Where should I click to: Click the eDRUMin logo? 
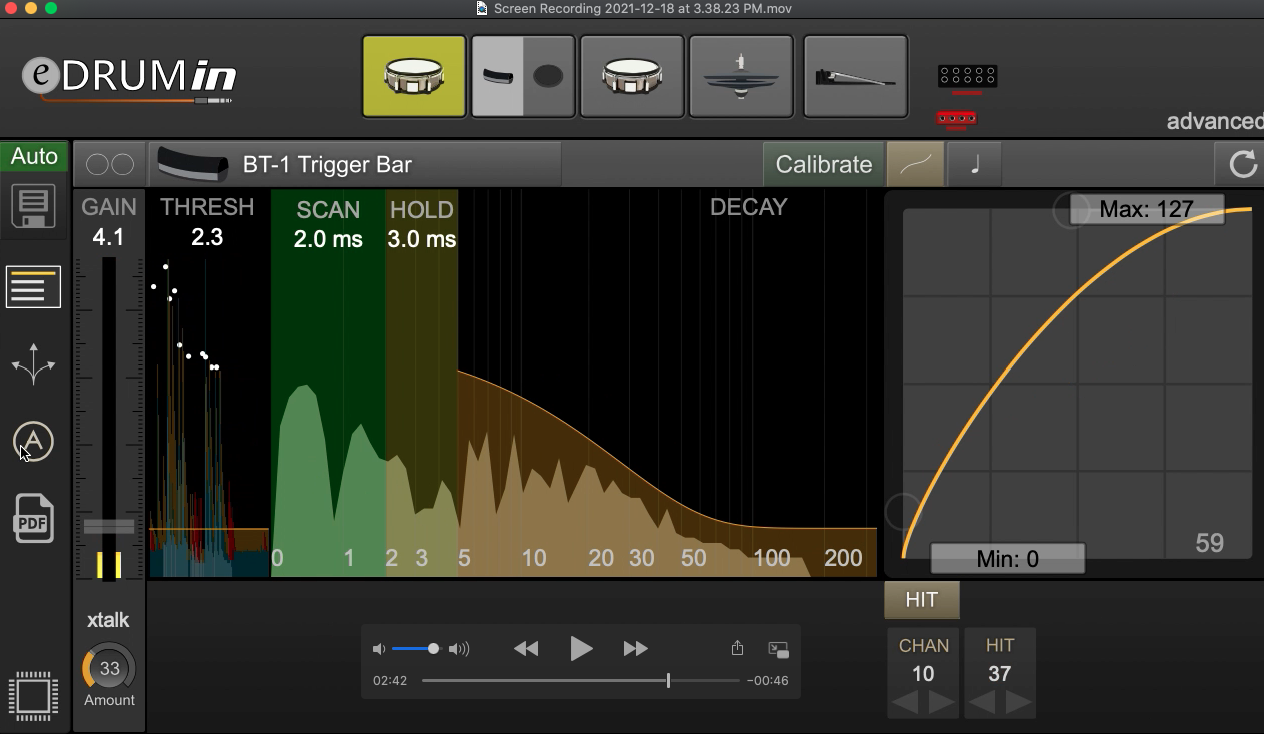point(130,78)
